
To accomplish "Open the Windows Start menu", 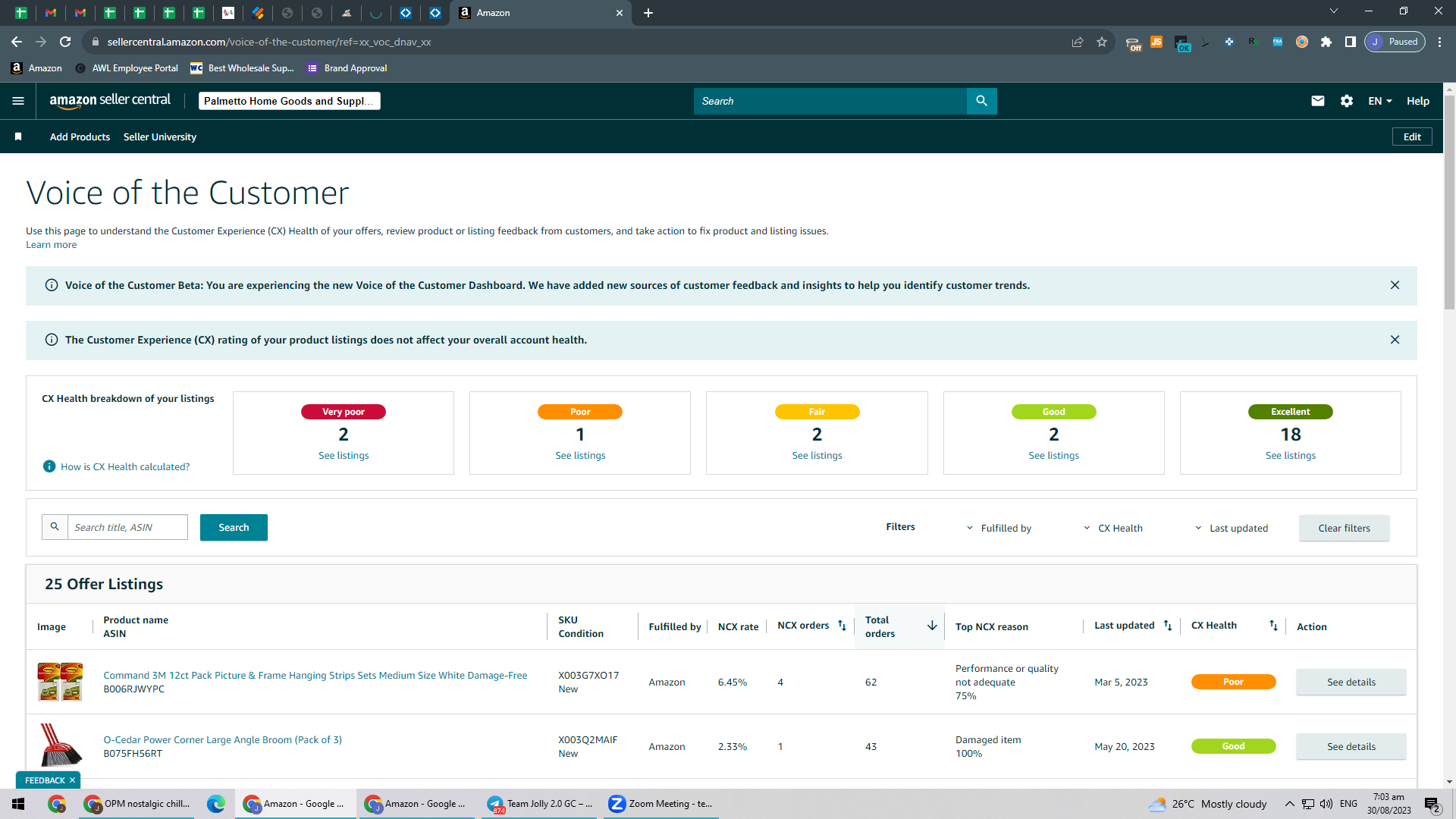I will coord(18,804).
